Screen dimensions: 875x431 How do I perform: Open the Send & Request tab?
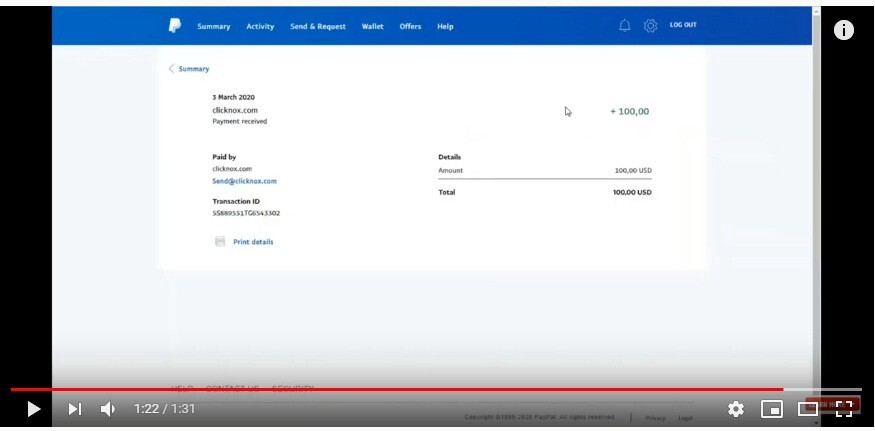point(318,26)
